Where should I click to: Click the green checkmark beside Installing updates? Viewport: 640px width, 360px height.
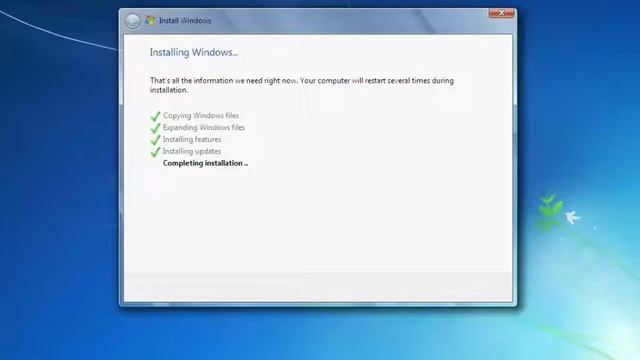(x=155, y=152)
